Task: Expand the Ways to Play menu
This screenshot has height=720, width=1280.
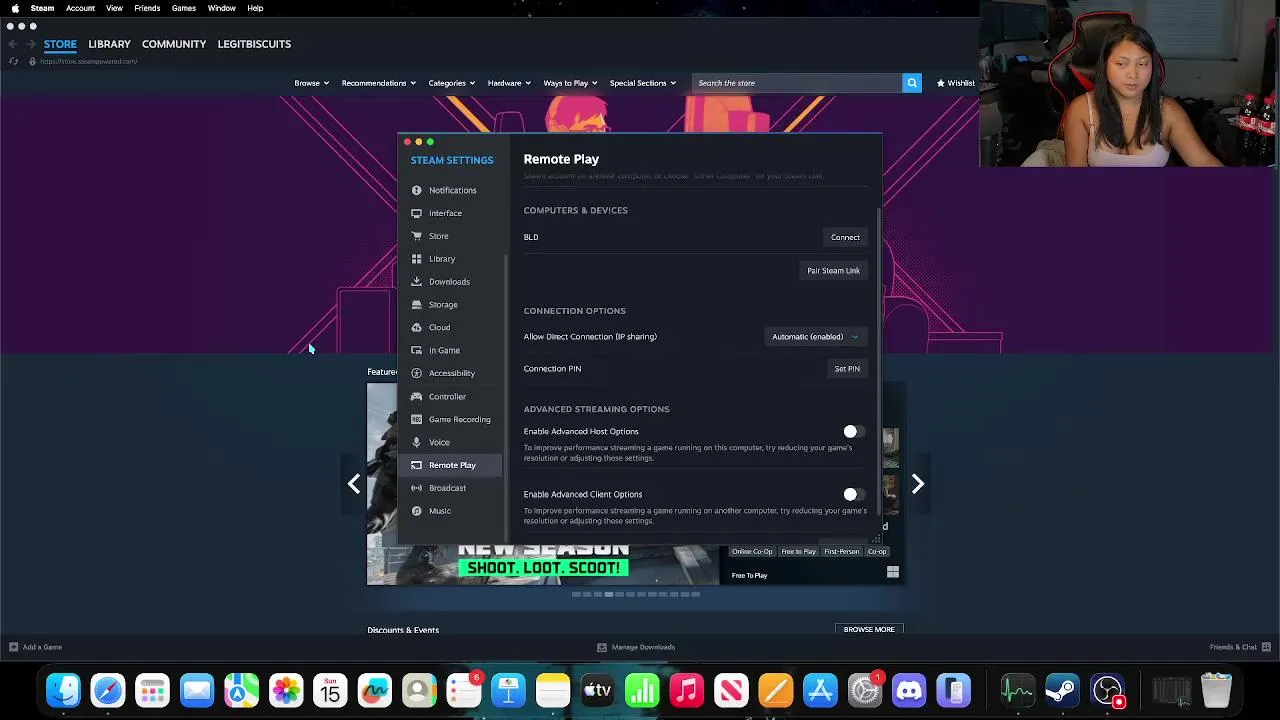Action: (x=570, y=83)
